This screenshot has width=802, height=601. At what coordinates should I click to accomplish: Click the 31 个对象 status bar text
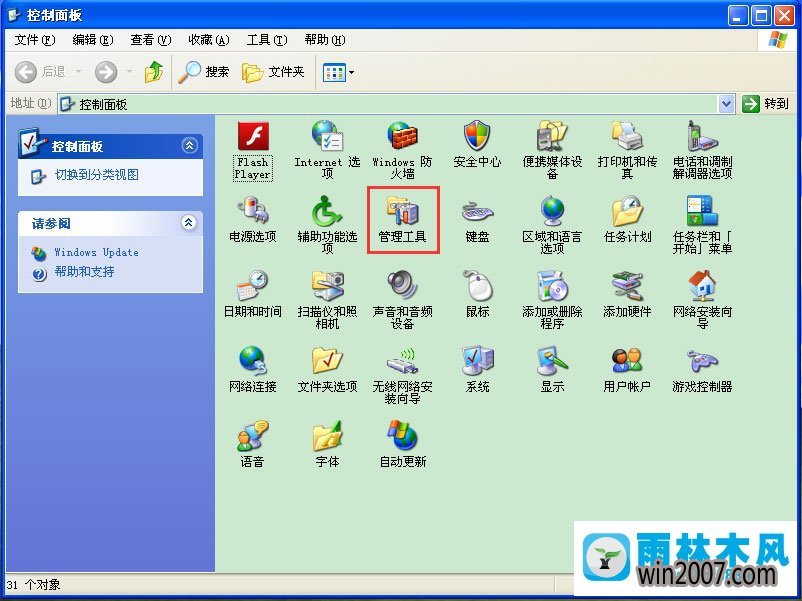[x=33, y=585]
